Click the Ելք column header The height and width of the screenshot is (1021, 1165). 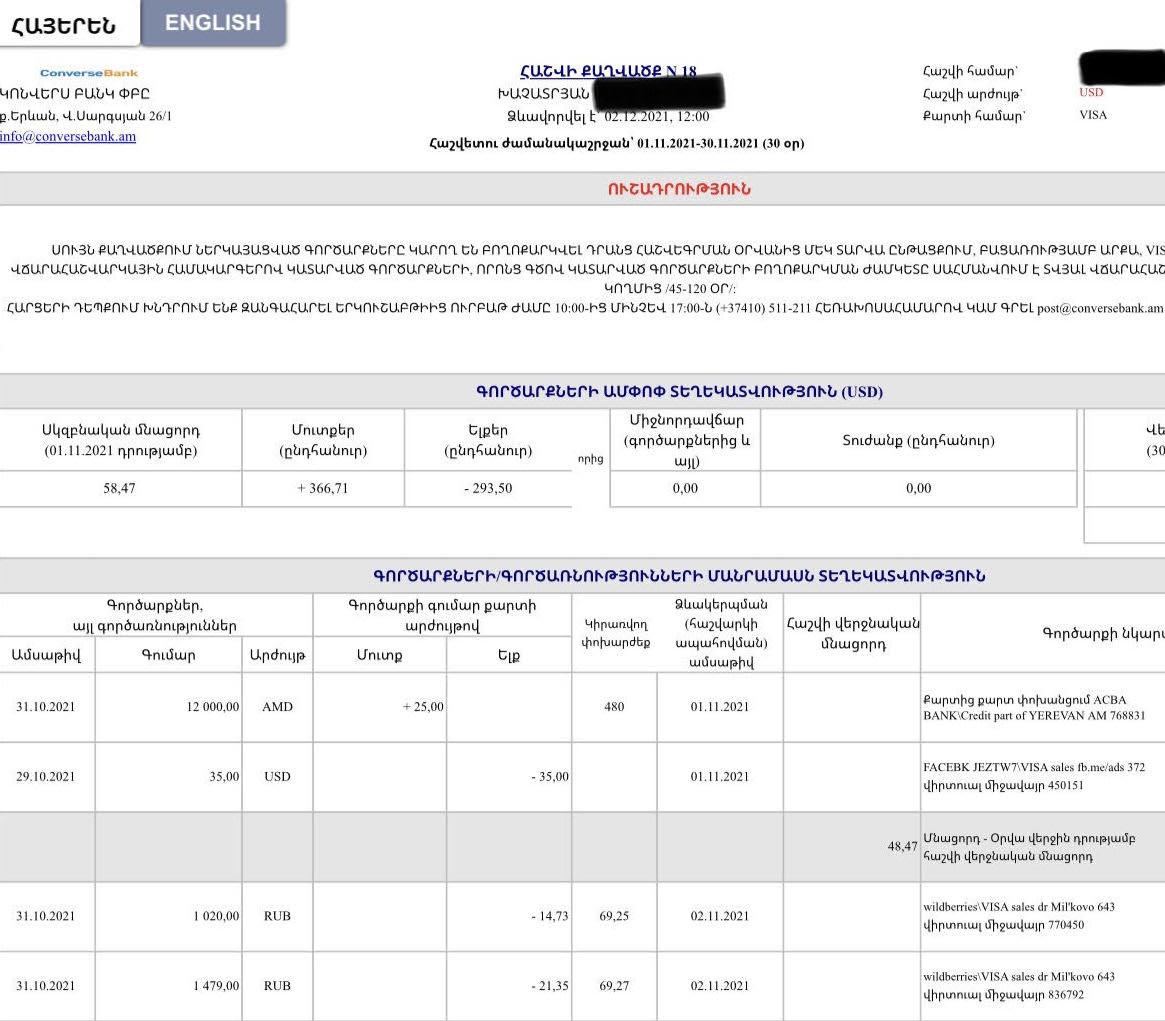click(x=509, y=655)
